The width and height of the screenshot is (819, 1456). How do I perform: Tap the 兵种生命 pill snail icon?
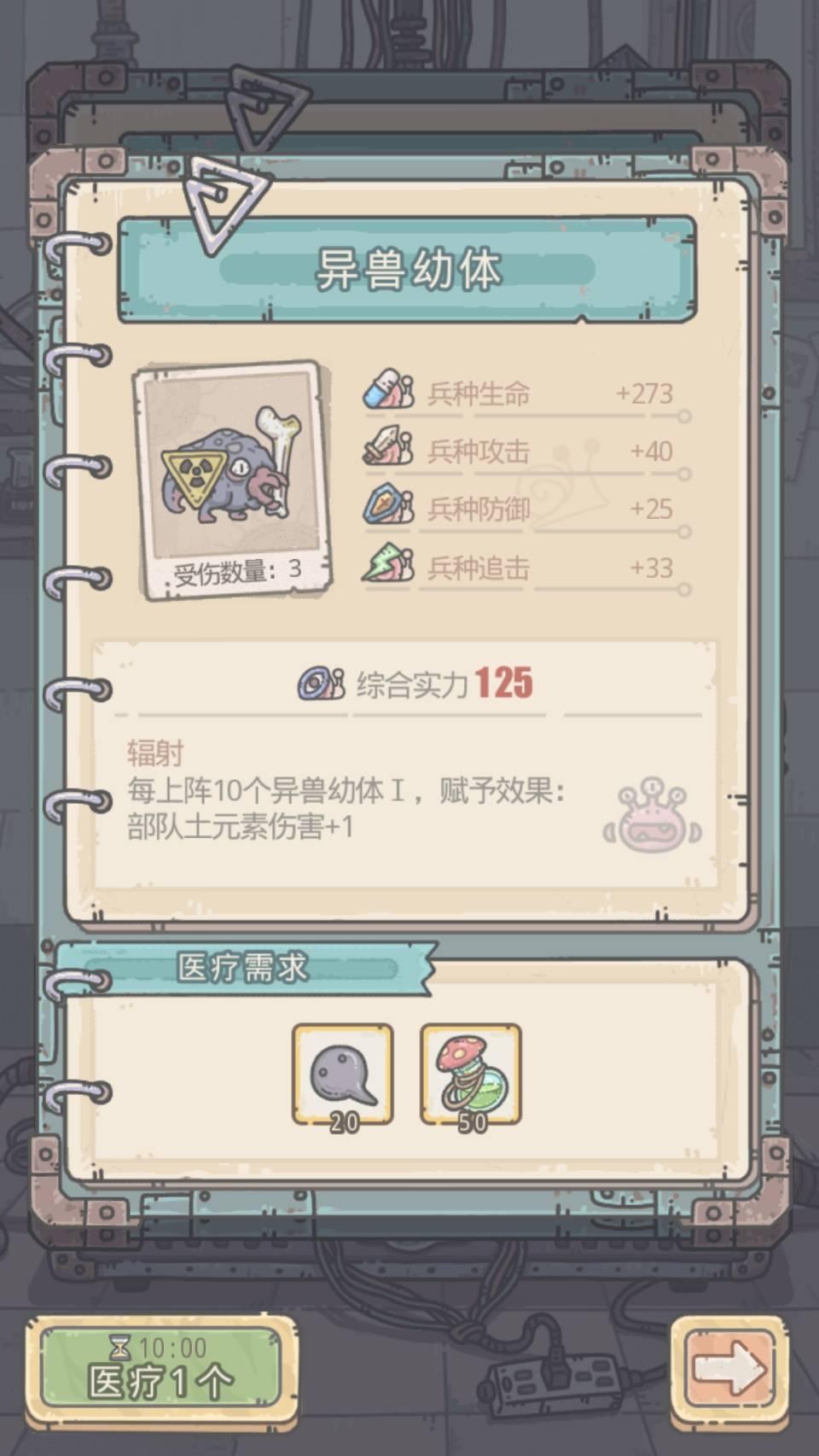point(388,391)
